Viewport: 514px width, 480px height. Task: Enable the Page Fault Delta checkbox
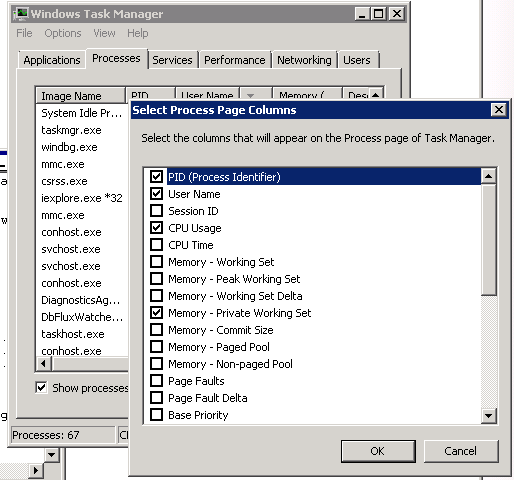point(156,398)
